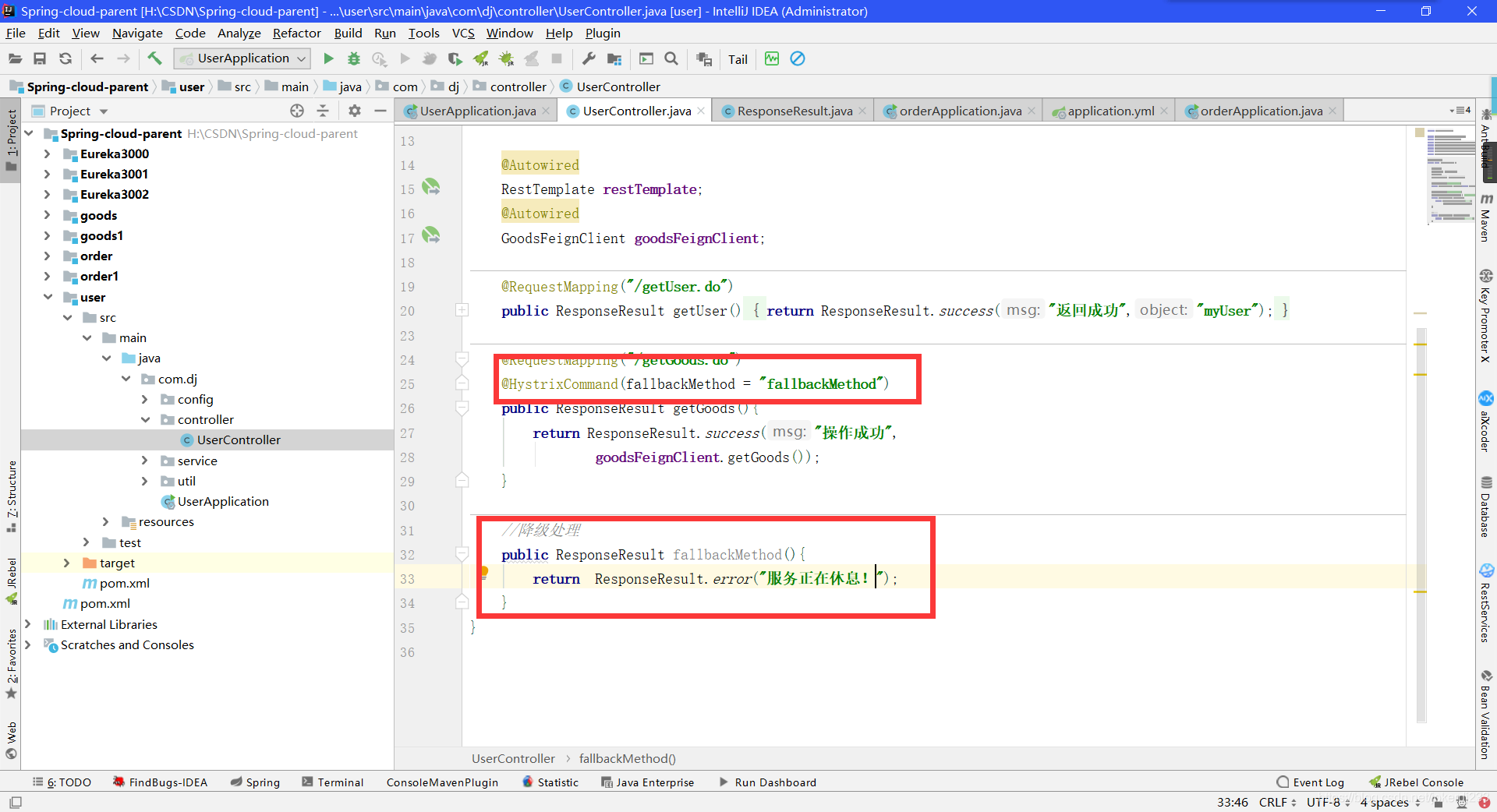Open Project panel gear options

point(355,111)
